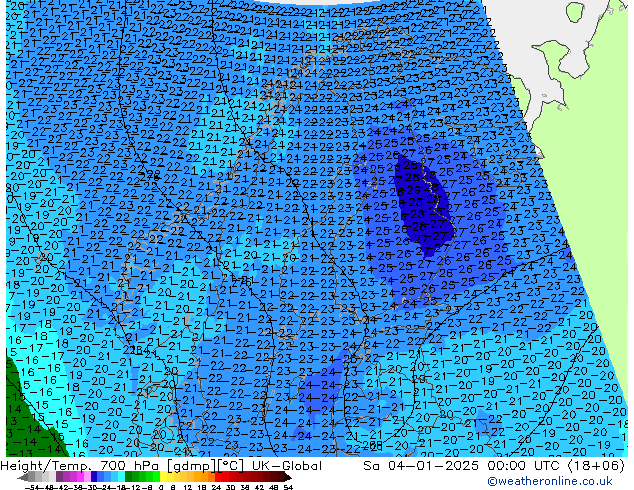The image size is (634, 490).
Task: Click the bright yellow swatch above 0 in legend
Action: [x=163, y=477]
